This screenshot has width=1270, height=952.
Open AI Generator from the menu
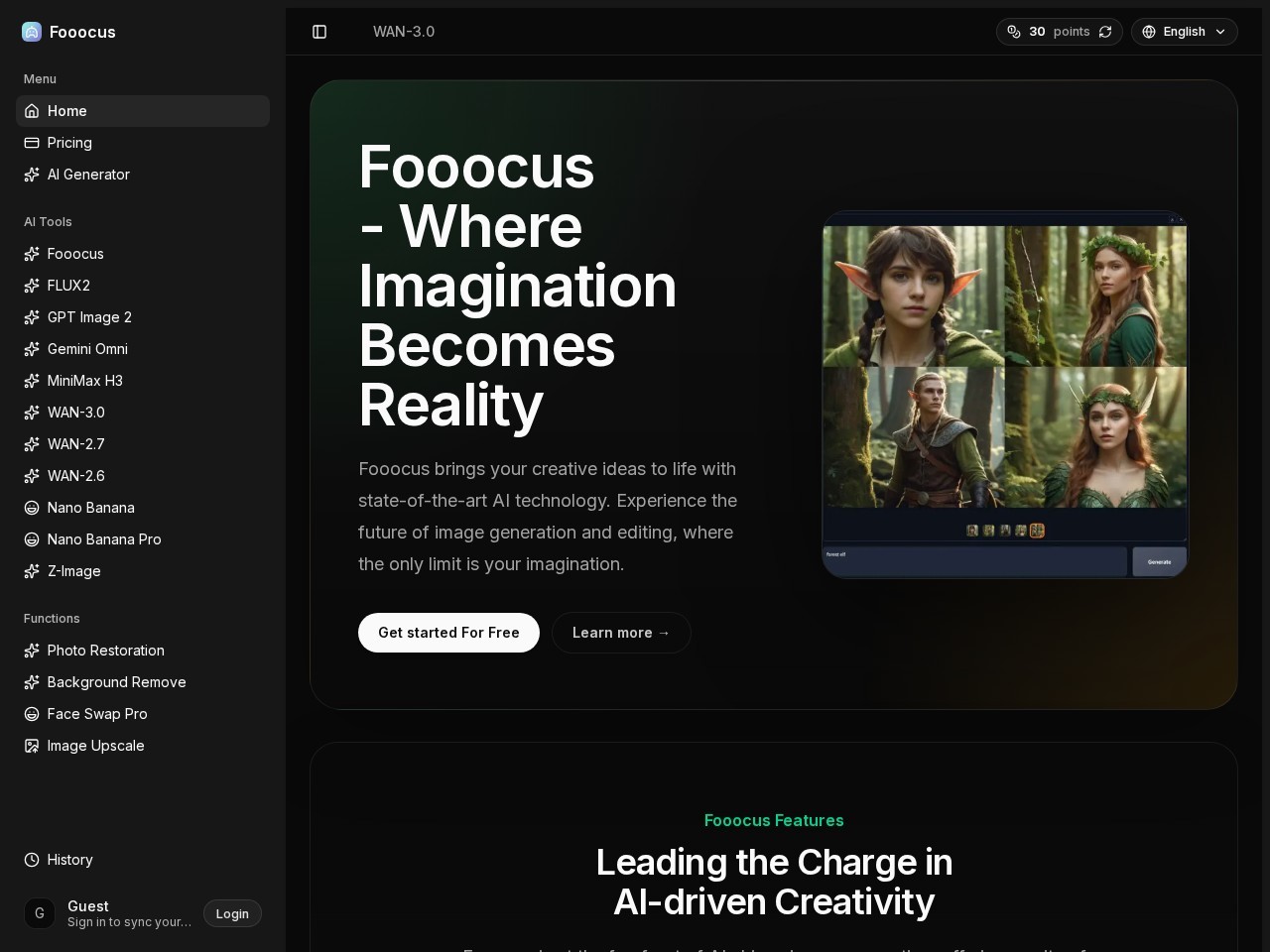(143, 175)
